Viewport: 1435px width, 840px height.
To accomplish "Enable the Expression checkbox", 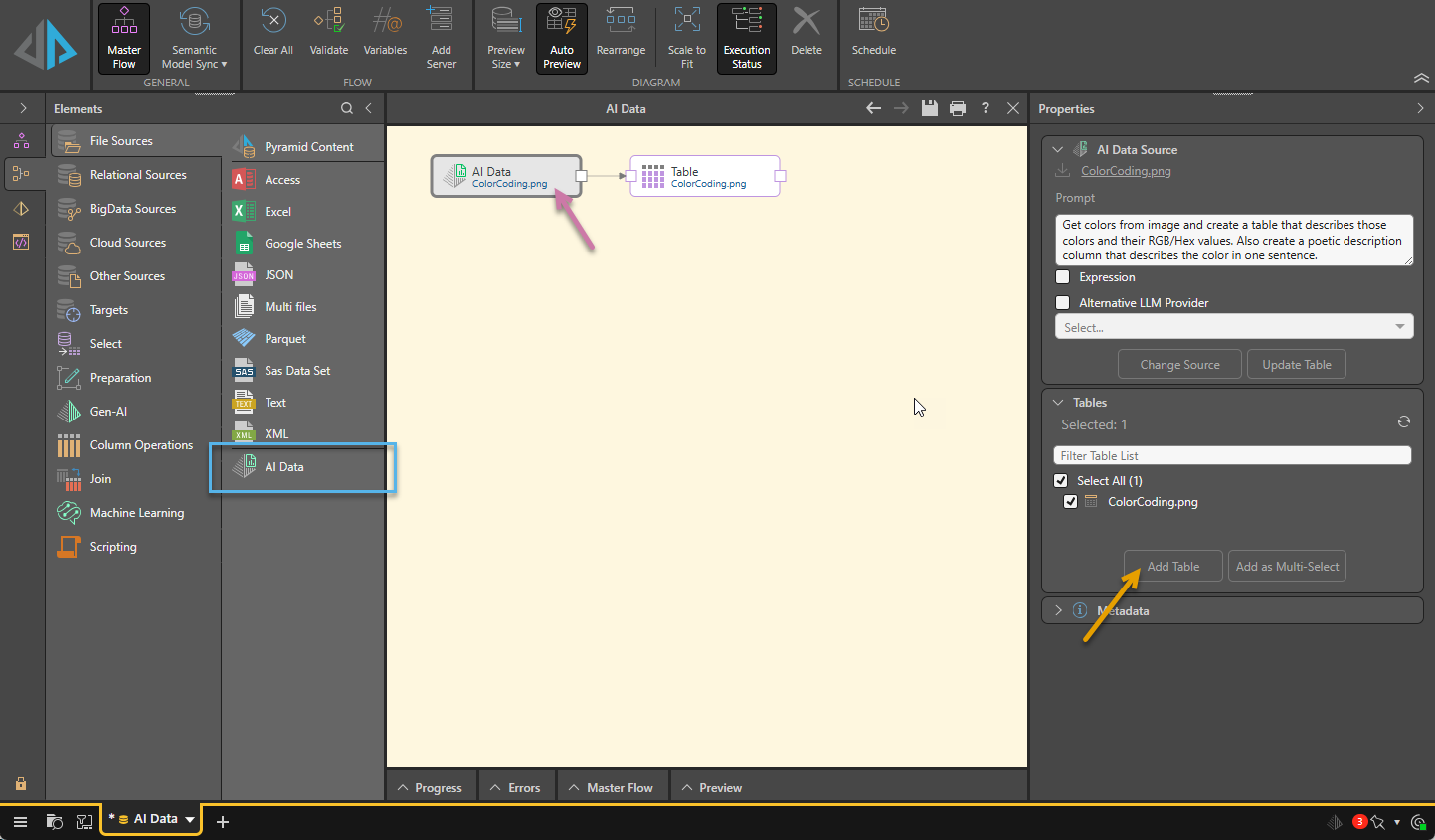I will (x=1063, y=277).
